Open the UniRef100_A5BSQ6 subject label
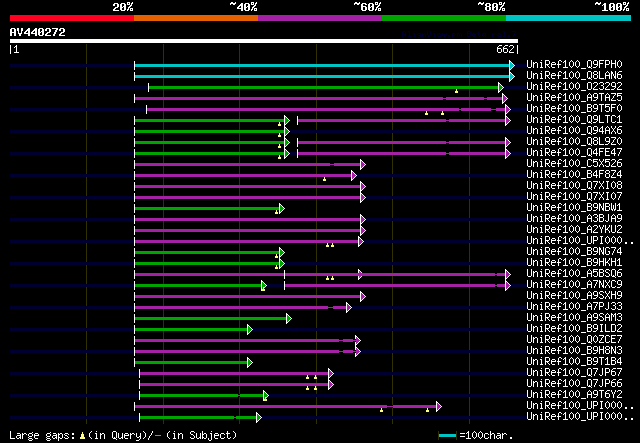This screenshot has width=640, height=443. (x=574, y=274)
